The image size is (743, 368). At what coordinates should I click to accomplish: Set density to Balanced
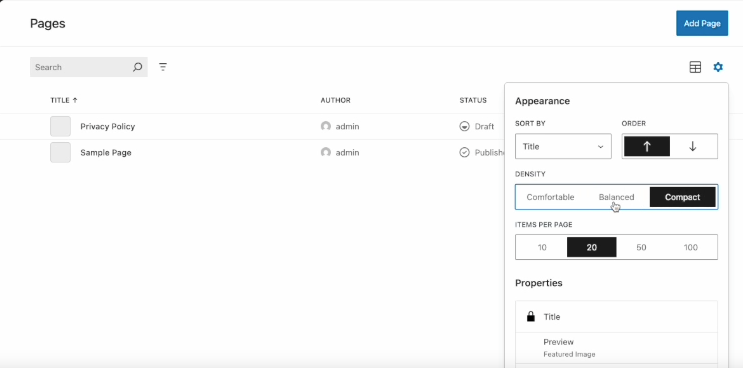(x=616, y=197)
